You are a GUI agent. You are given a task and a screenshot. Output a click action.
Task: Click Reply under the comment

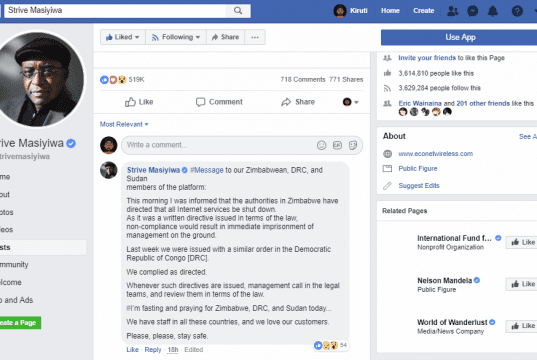(x=153, y=350)
